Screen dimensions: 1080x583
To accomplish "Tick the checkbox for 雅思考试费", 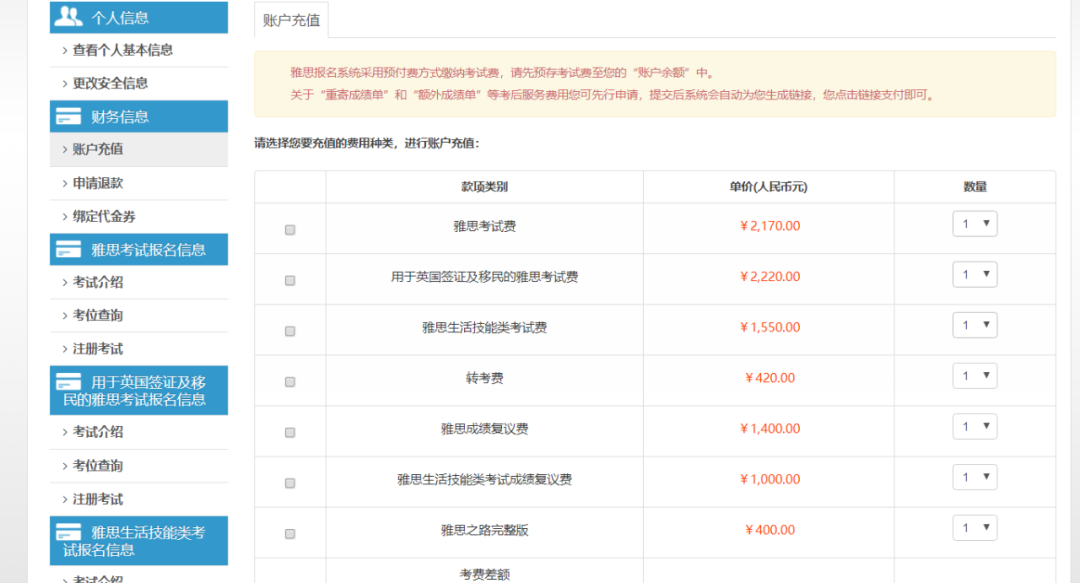I will coord(290,229).
